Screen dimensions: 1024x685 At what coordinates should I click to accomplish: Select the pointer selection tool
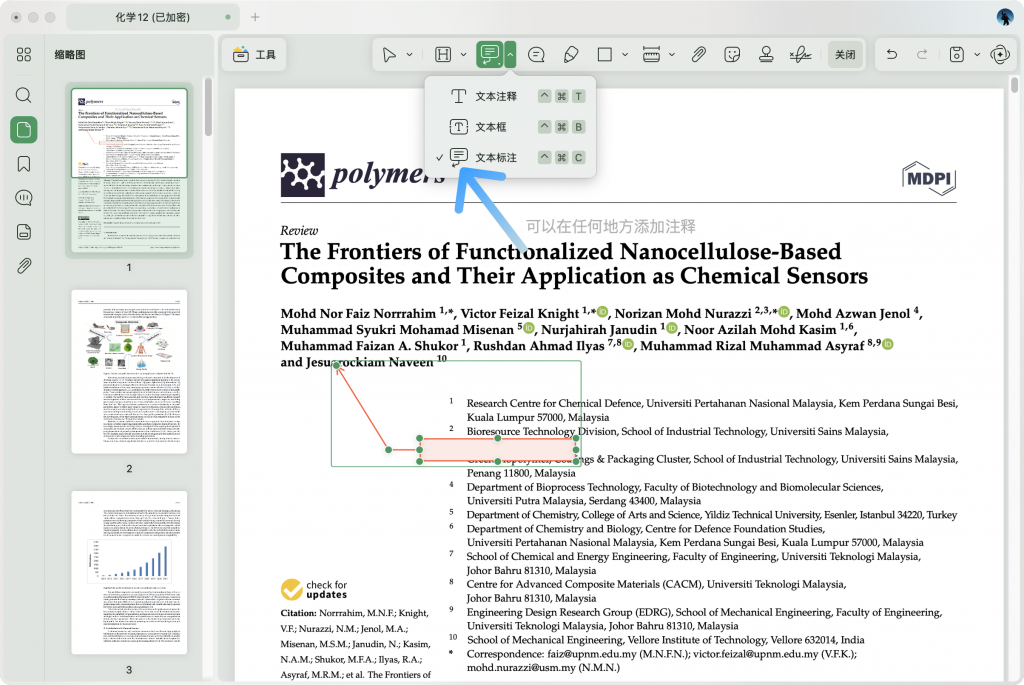pos(389,55)
